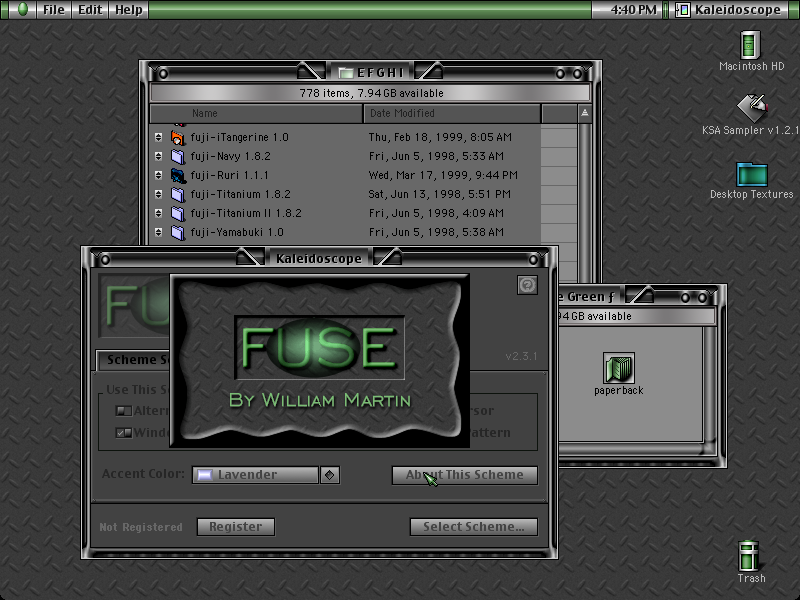Click the EFGHI folder icon in title bar
The image size is (800, 600).
pyautogui.click(x=346, y=73)
